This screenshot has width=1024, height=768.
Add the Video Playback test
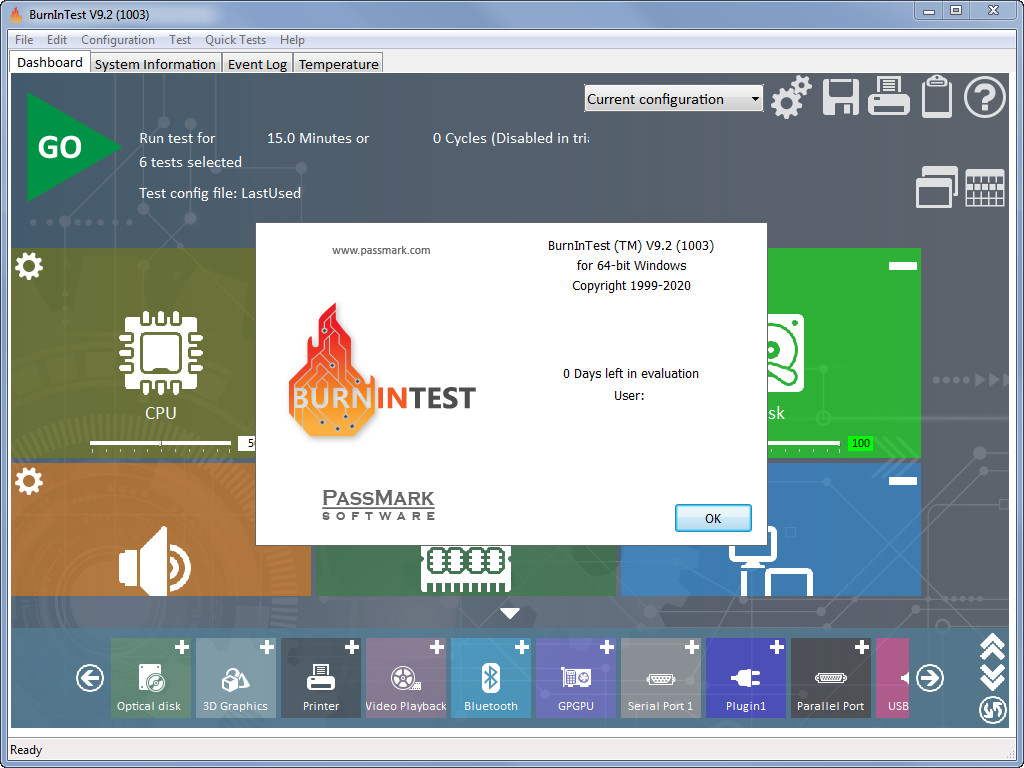pos(437,647)
